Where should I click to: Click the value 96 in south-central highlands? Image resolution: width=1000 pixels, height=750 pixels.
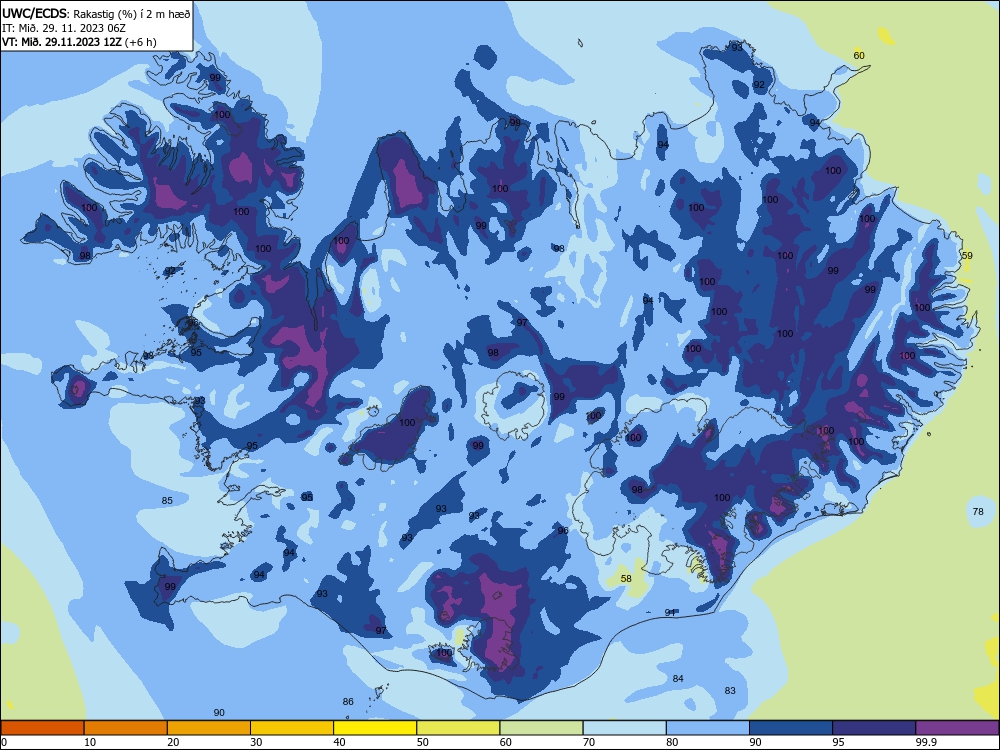pos(562,531)
